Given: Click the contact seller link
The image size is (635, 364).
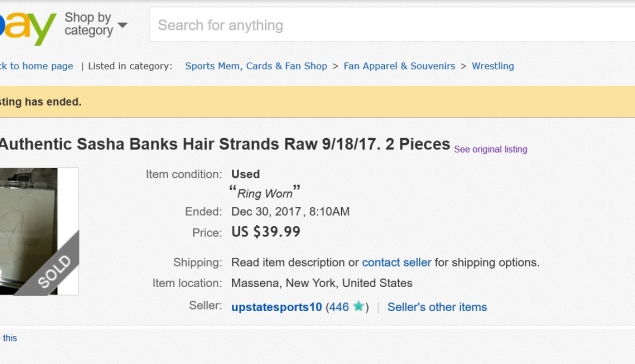Looking at the screenshot, I should click(396, 262).
